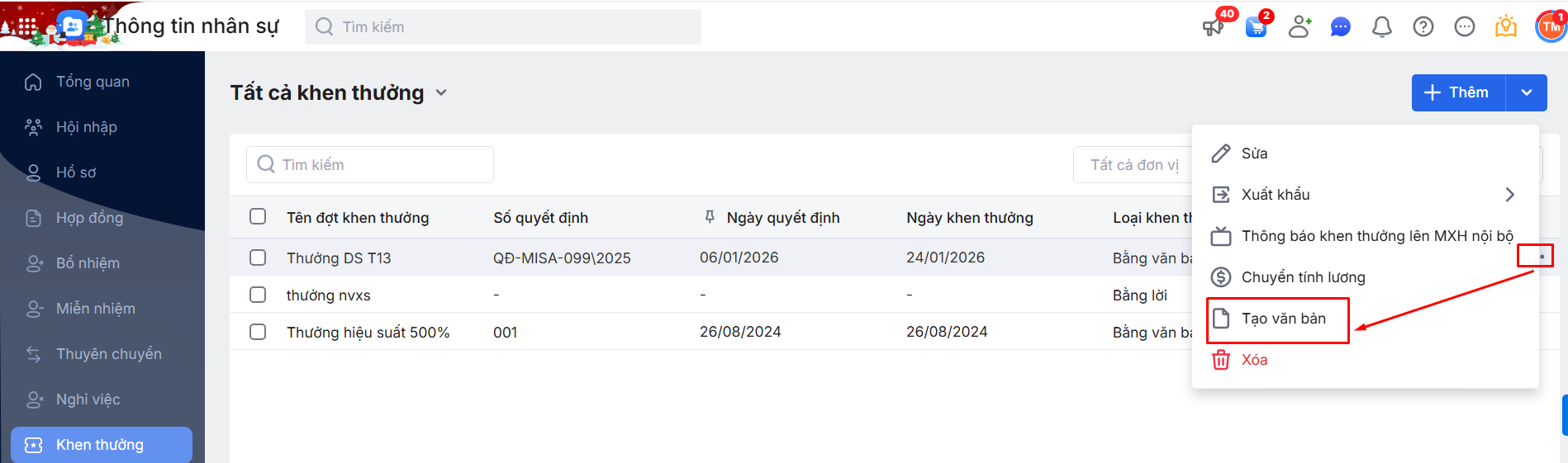
Task: Click the Thêm button
Action: pyautogui.click(x=1458, y=92)
